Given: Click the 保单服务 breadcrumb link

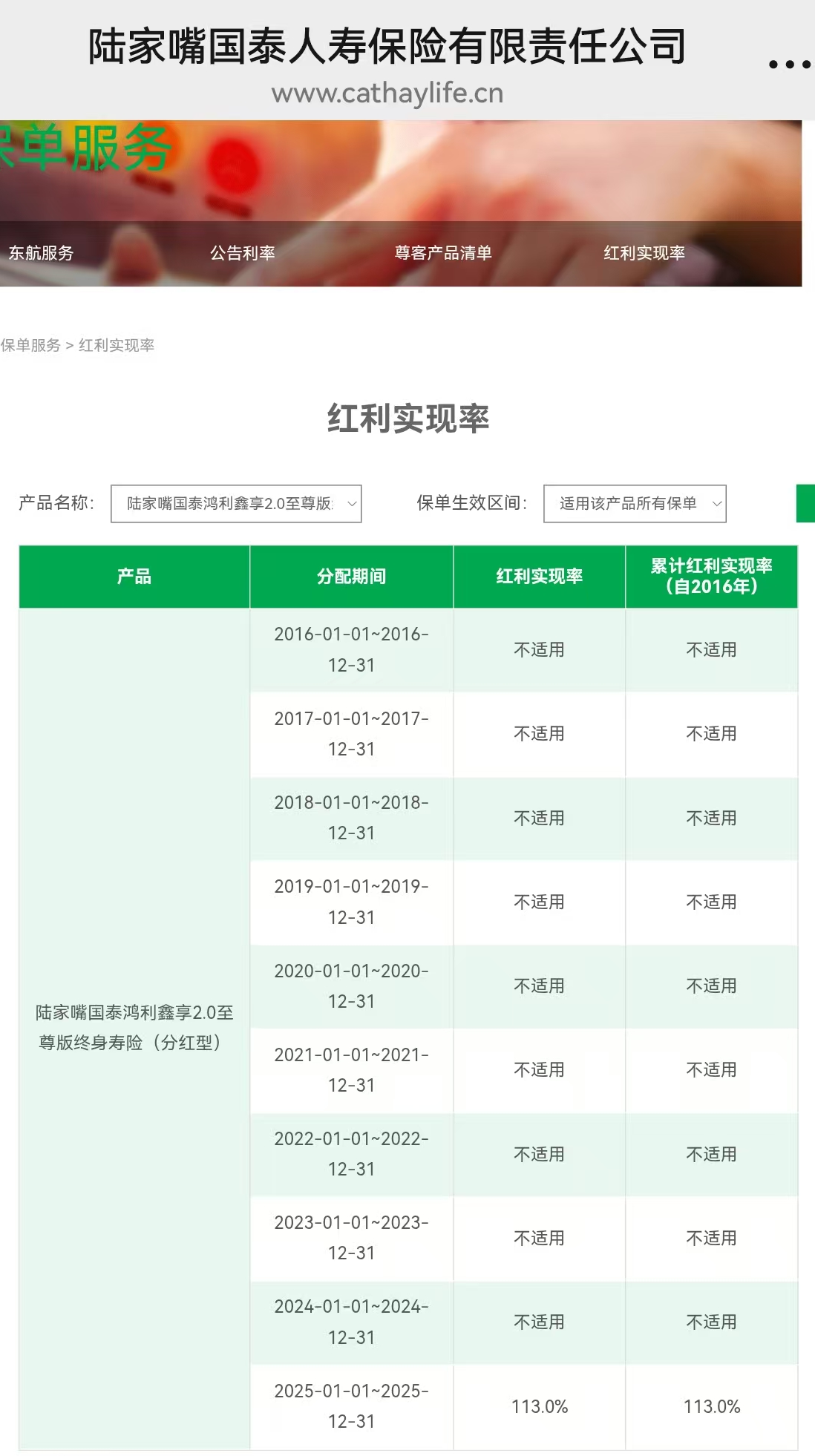Looking at the screenshot, I should point(30,345).
